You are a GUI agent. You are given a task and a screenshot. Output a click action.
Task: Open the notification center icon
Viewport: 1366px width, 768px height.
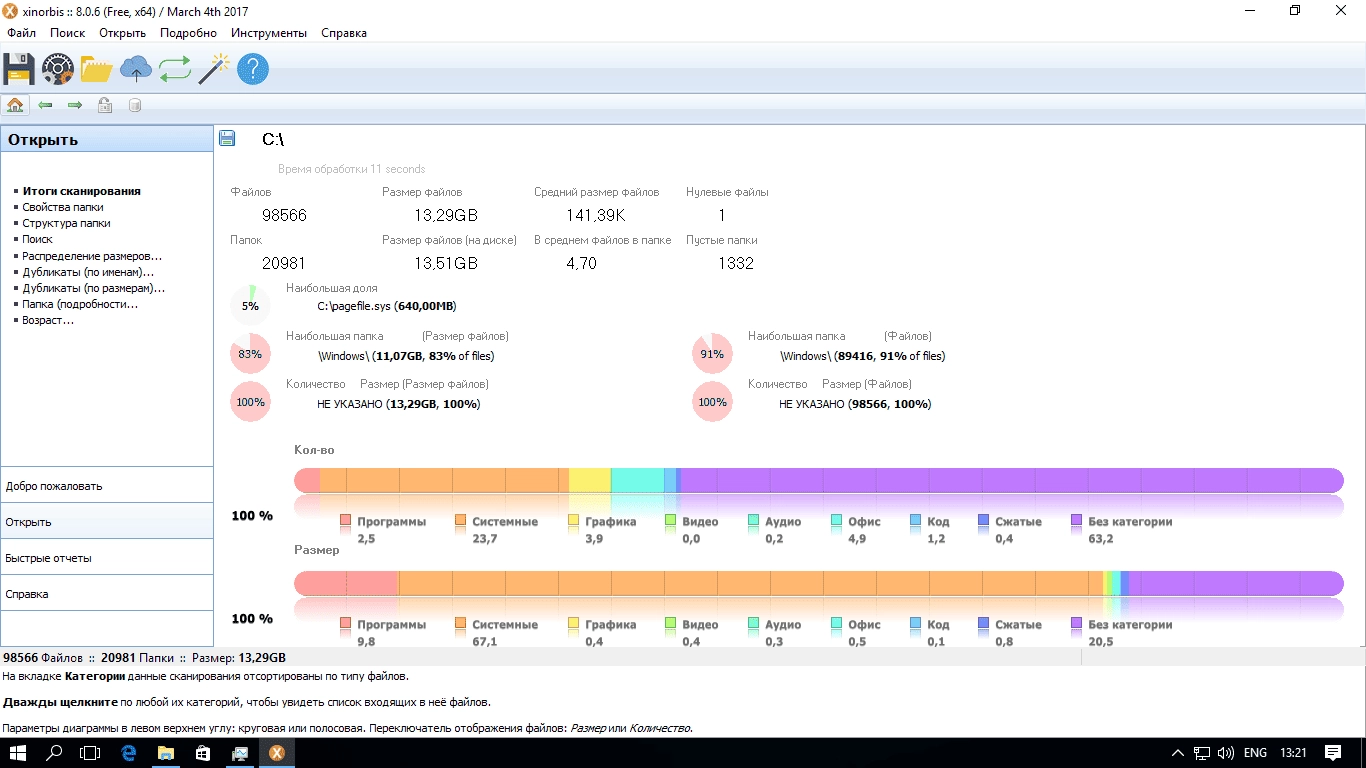[x=1333, y=753]
